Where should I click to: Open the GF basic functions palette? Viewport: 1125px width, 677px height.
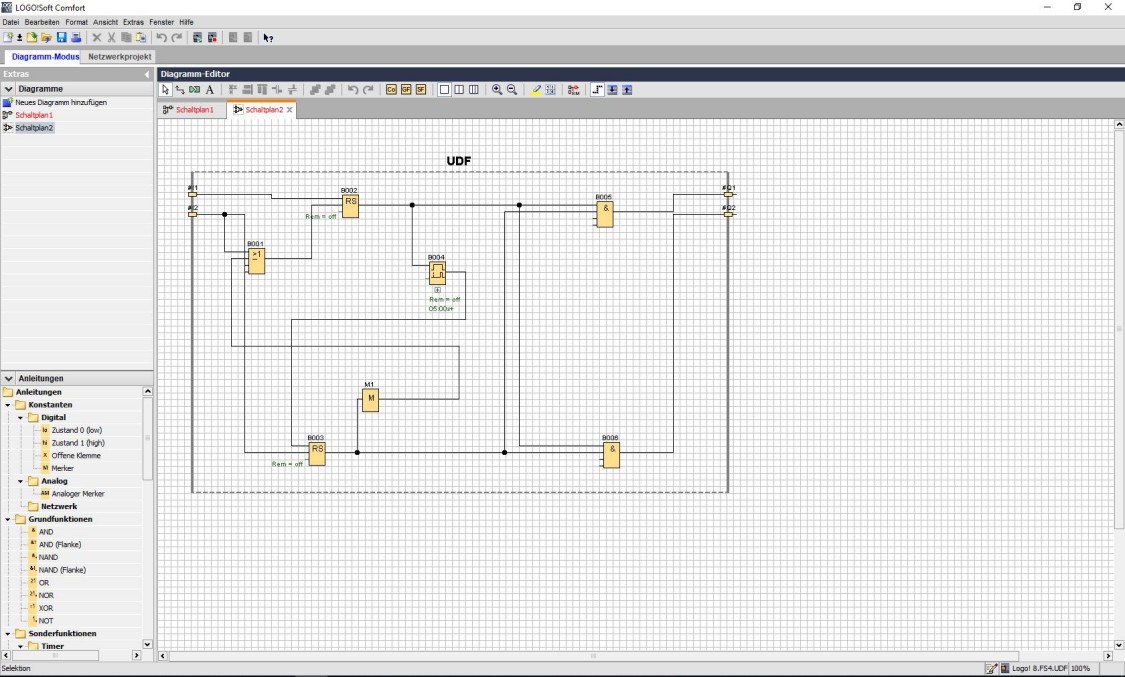[x=405, y=89]
